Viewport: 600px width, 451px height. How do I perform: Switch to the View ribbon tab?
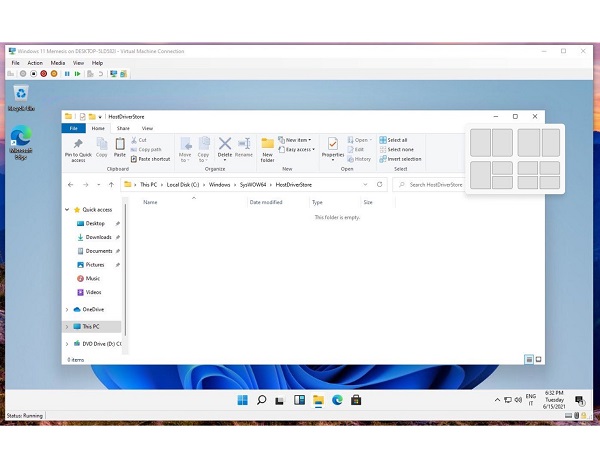[147, 128]
